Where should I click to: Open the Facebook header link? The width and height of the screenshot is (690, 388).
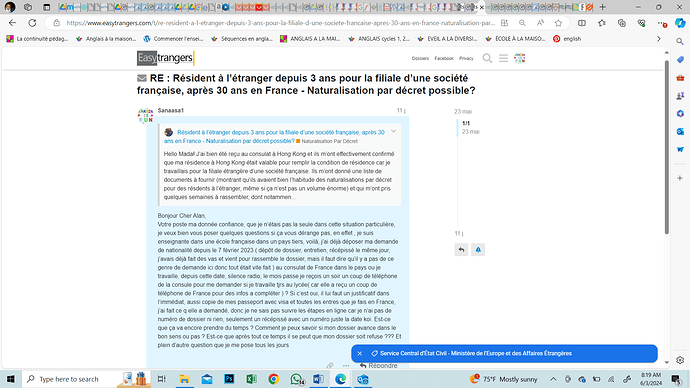tap(444, 58)
